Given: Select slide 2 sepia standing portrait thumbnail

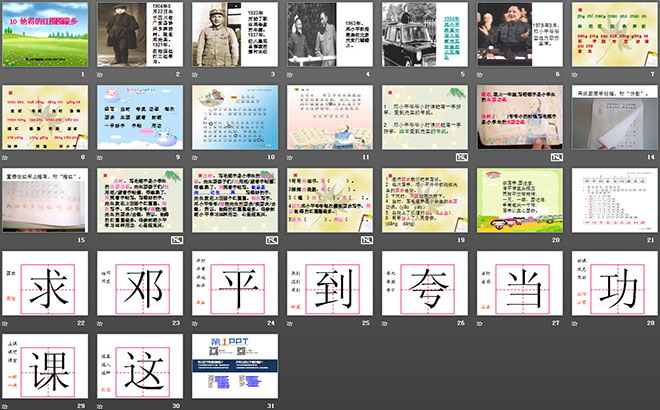Looking at the screenshot, I should 140,34.
